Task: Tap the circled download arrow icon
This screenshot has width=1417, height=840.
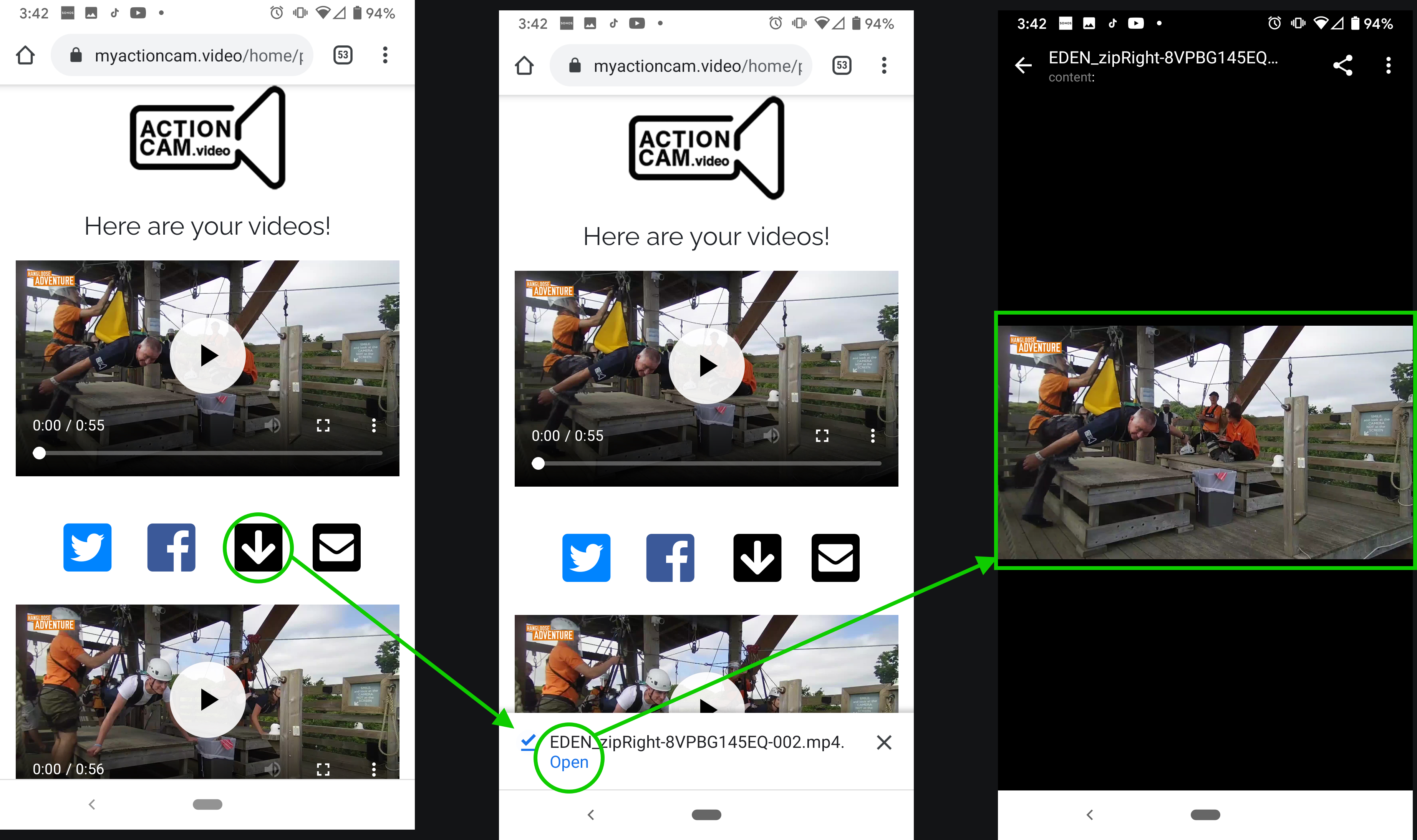Action: (258, 547)
